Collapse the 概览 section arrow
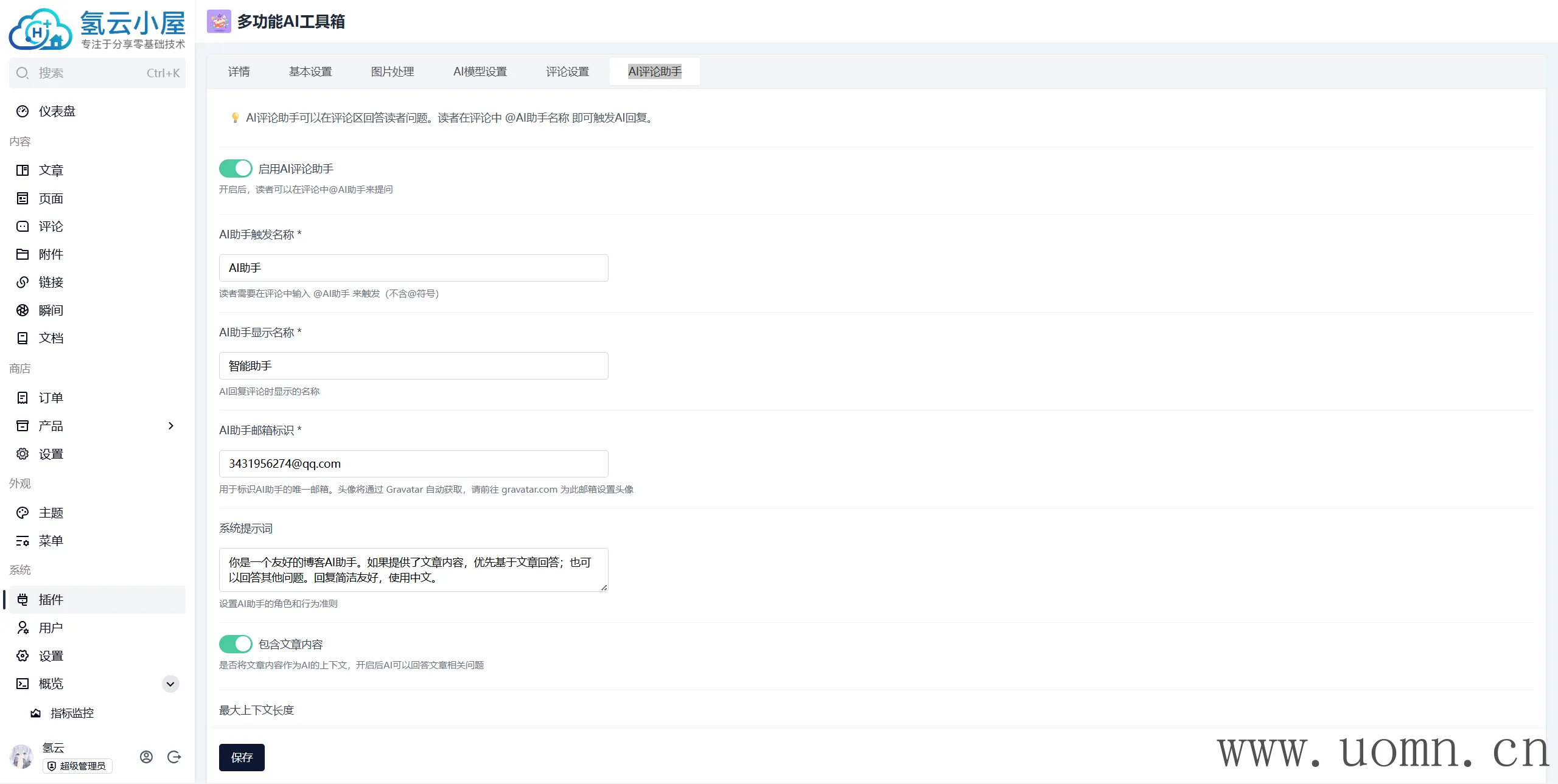 point(170,684)
